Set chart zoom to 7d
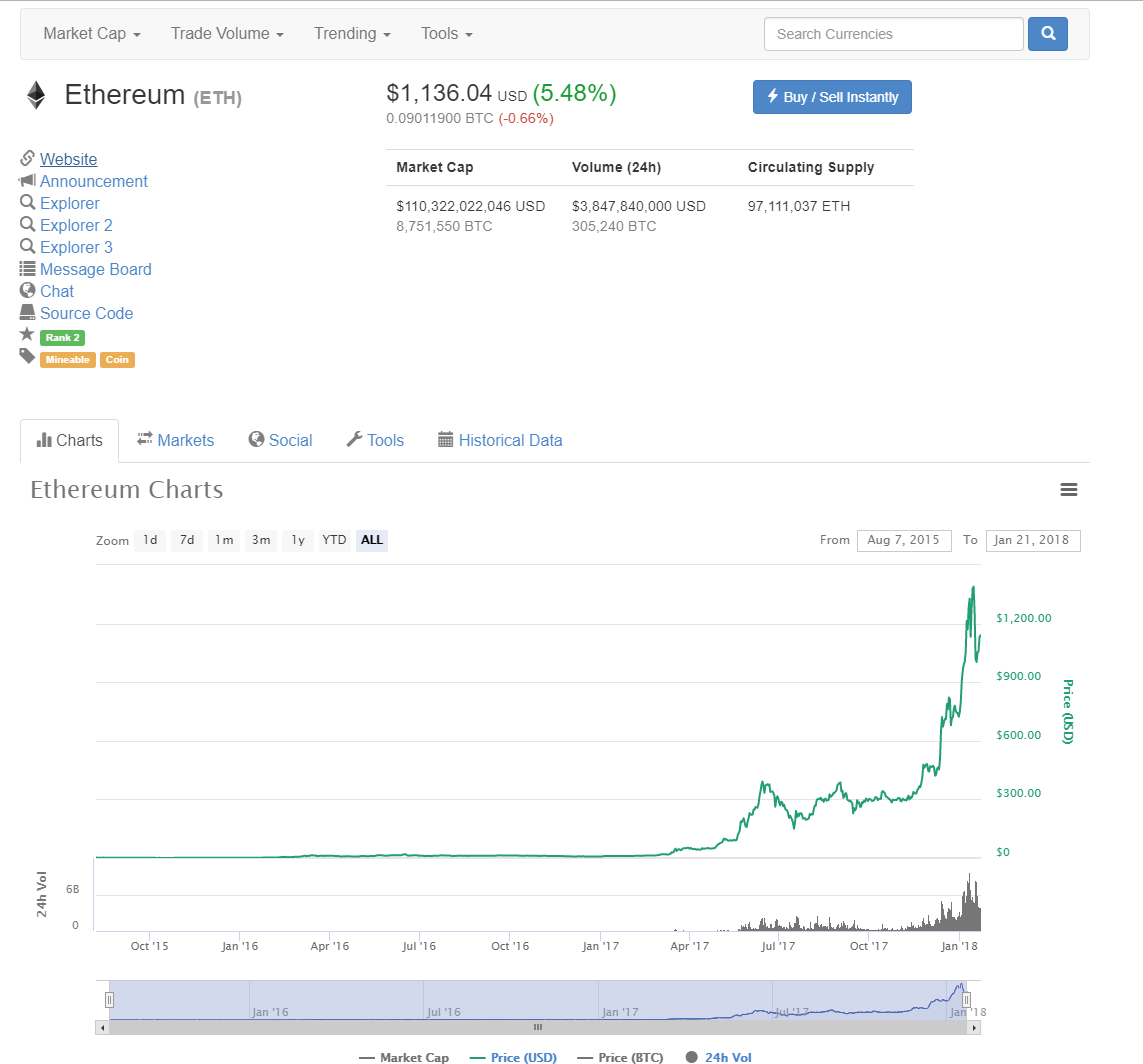 187,540
